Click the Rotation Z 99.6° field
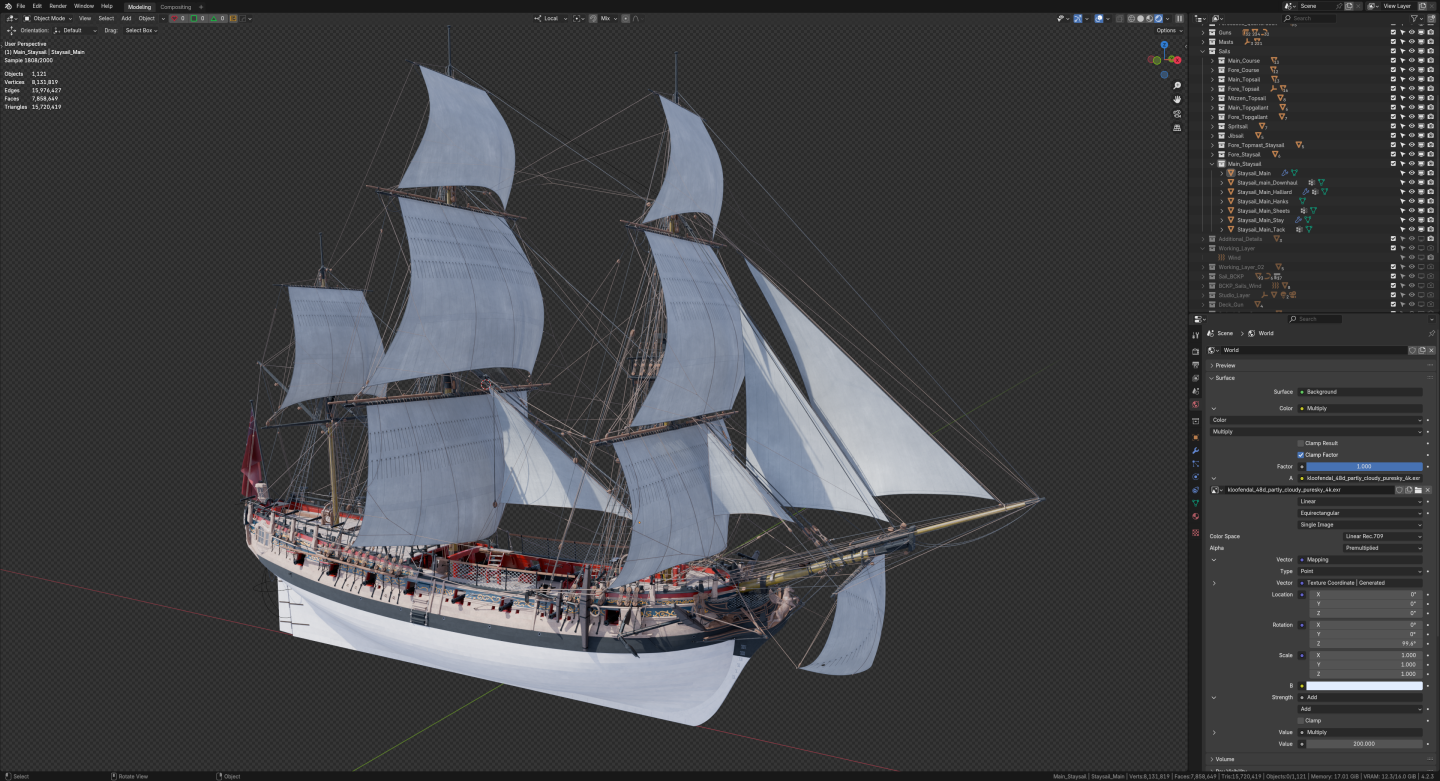1440x781 pixels. pos(1364,644)
